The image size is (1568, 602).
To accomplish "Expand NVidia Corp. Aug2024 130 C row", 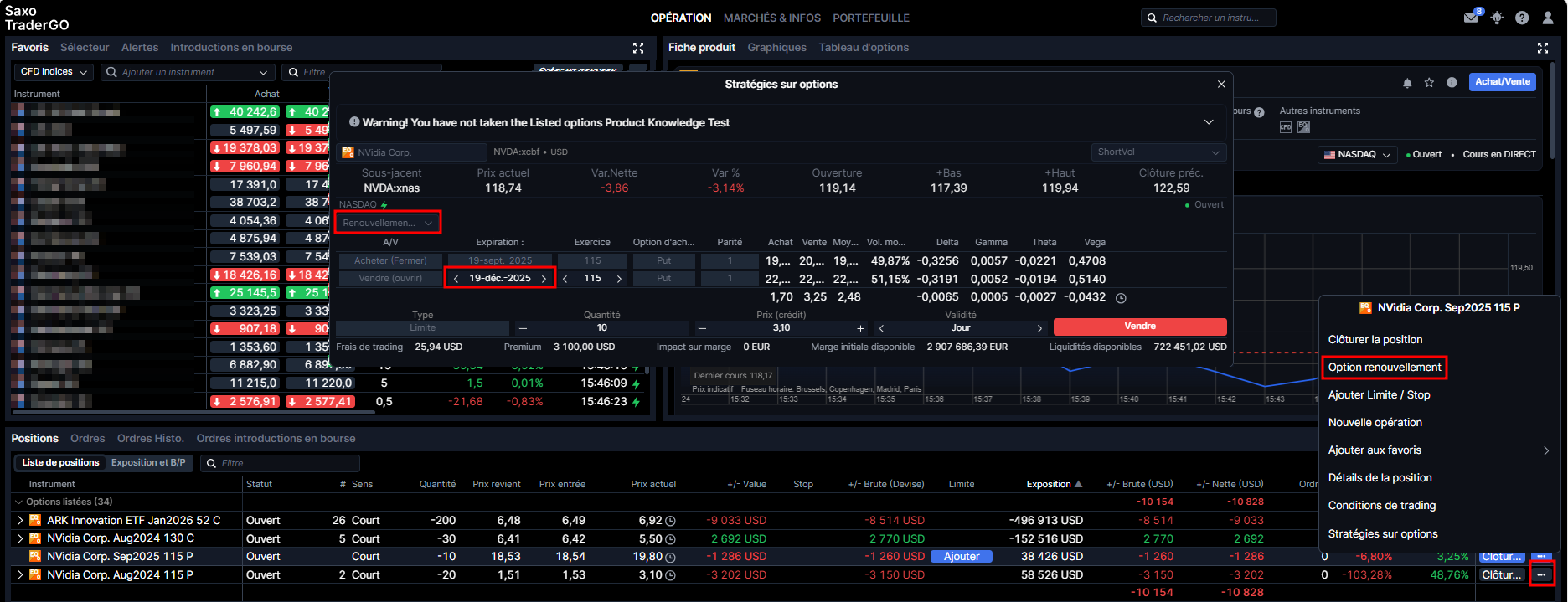I will pyautogui.click(x=20, y=539).
